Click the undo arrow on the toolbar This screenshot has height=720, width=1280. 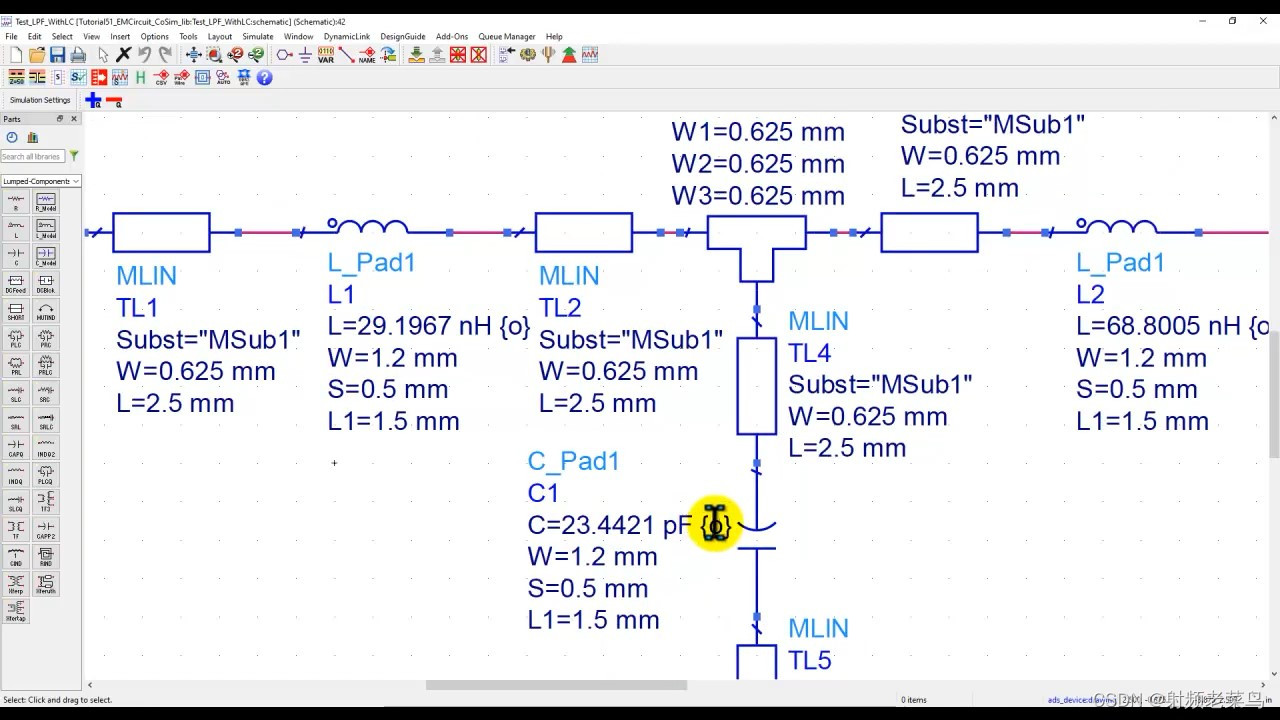coord(146,55)
